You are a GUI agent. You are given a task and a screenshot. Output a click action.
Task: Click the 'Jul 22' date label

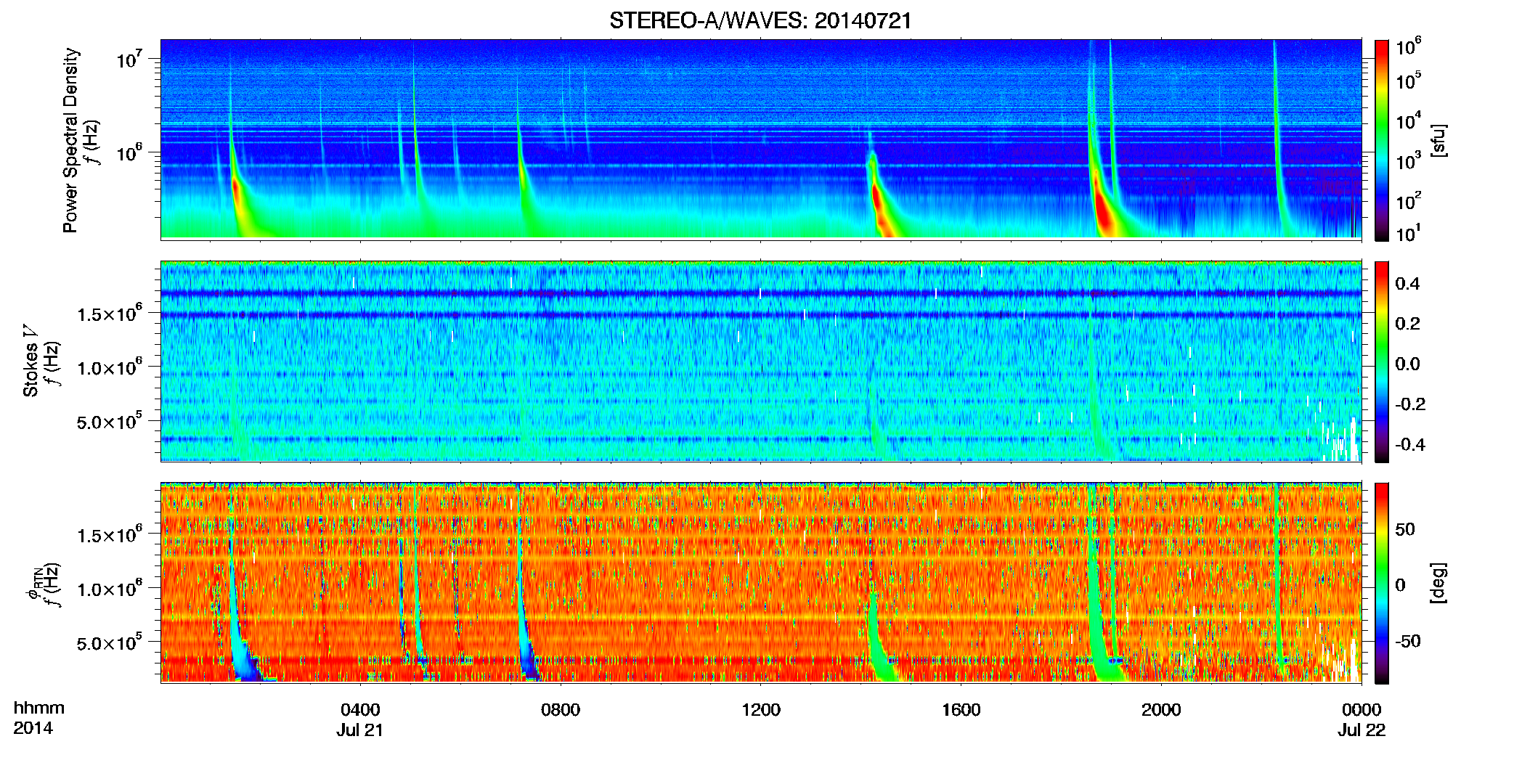point(1362,730)
